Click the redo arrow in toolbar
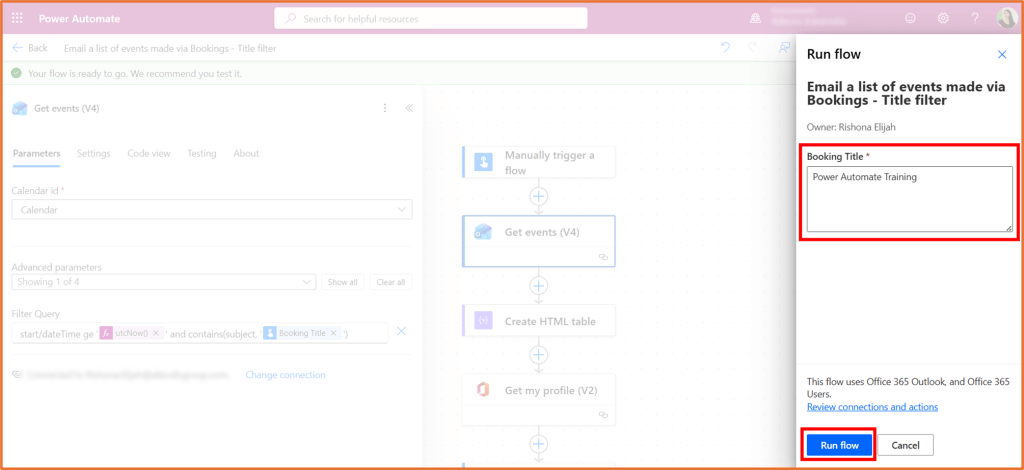Viewport: 1024px width, 470px height. (x=753, y=48)
